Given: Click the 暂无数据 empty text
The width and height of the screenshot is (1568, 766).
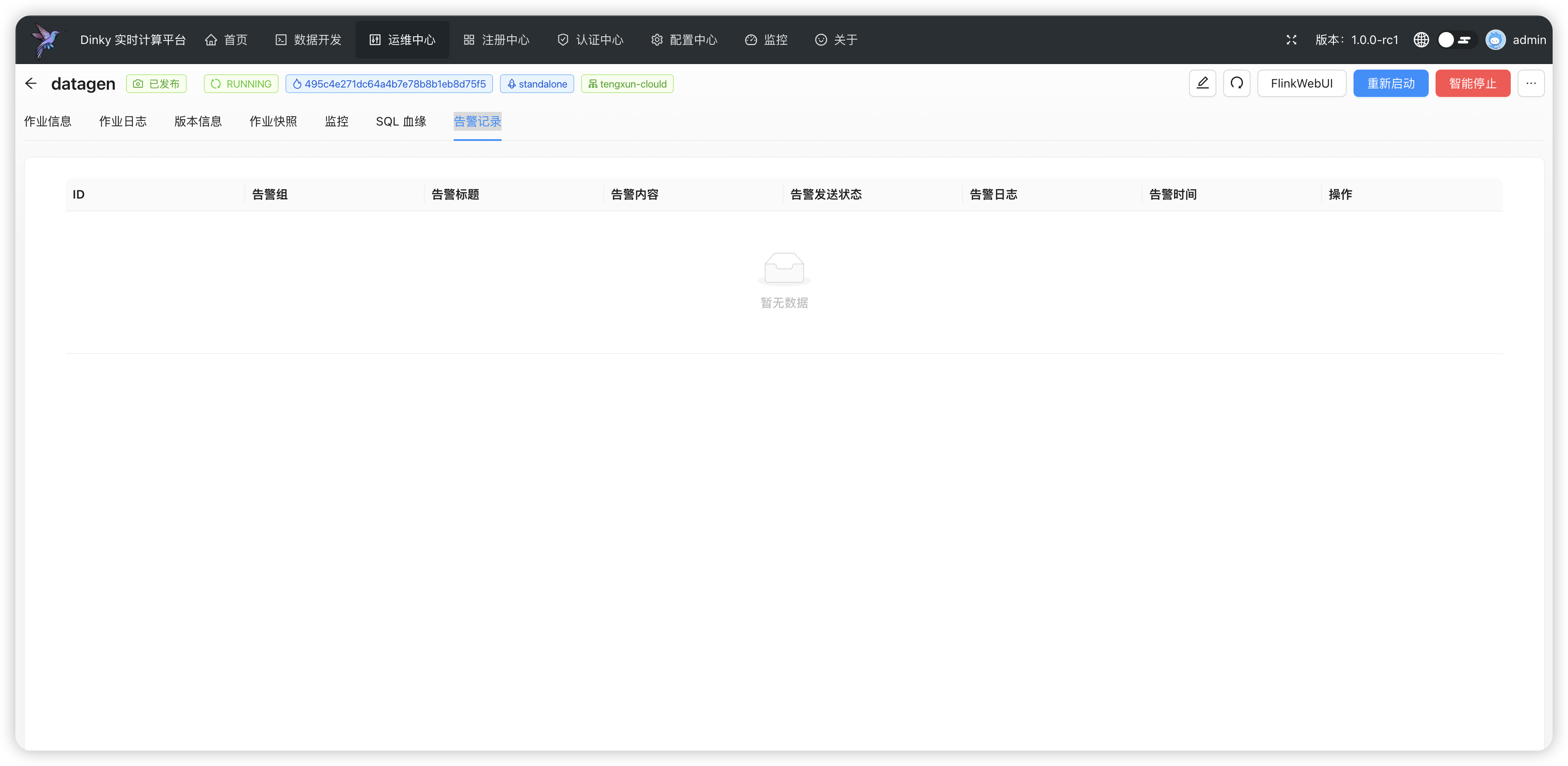Looking at the screenshot, I should pos(784,302).
